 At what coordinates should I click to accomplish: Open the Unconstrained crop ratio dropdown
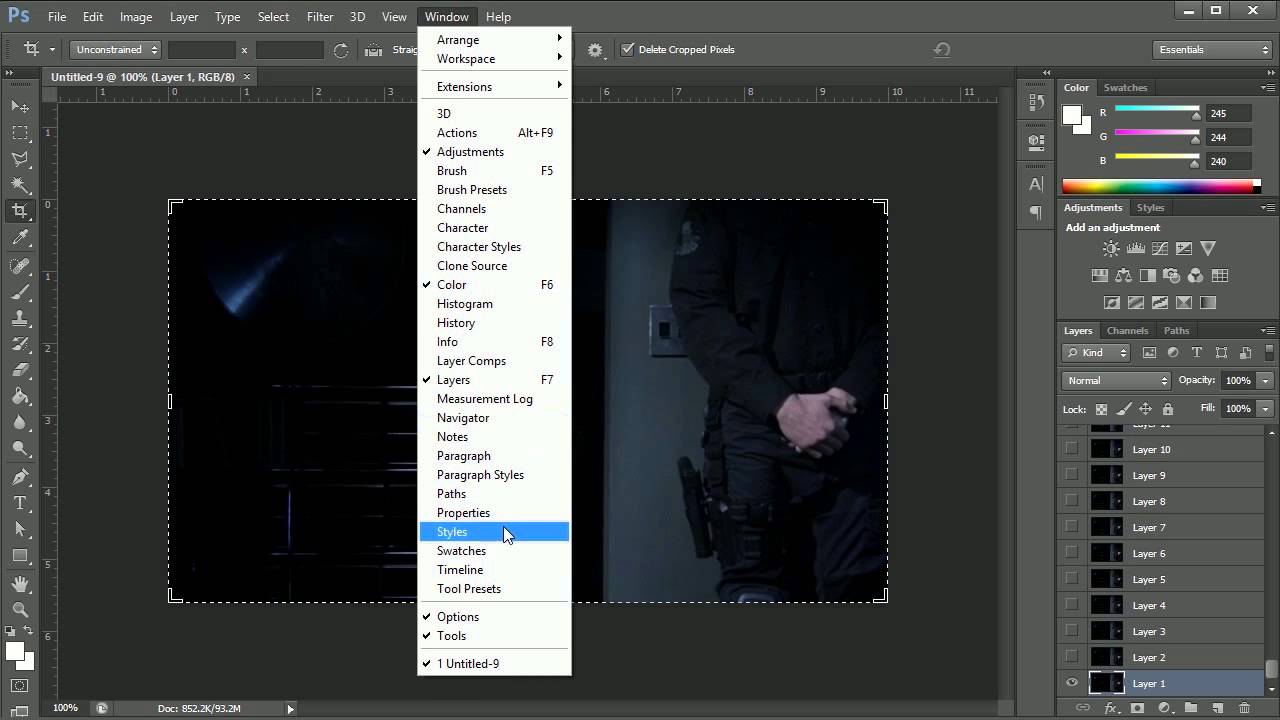(116, 49)
